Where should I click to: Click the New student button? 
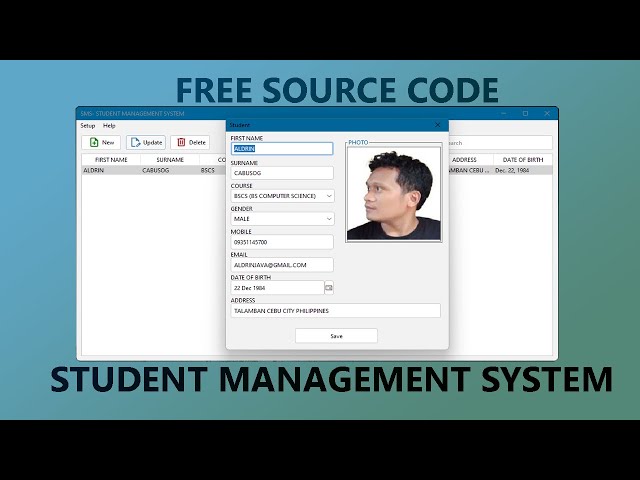coord(101,142)
